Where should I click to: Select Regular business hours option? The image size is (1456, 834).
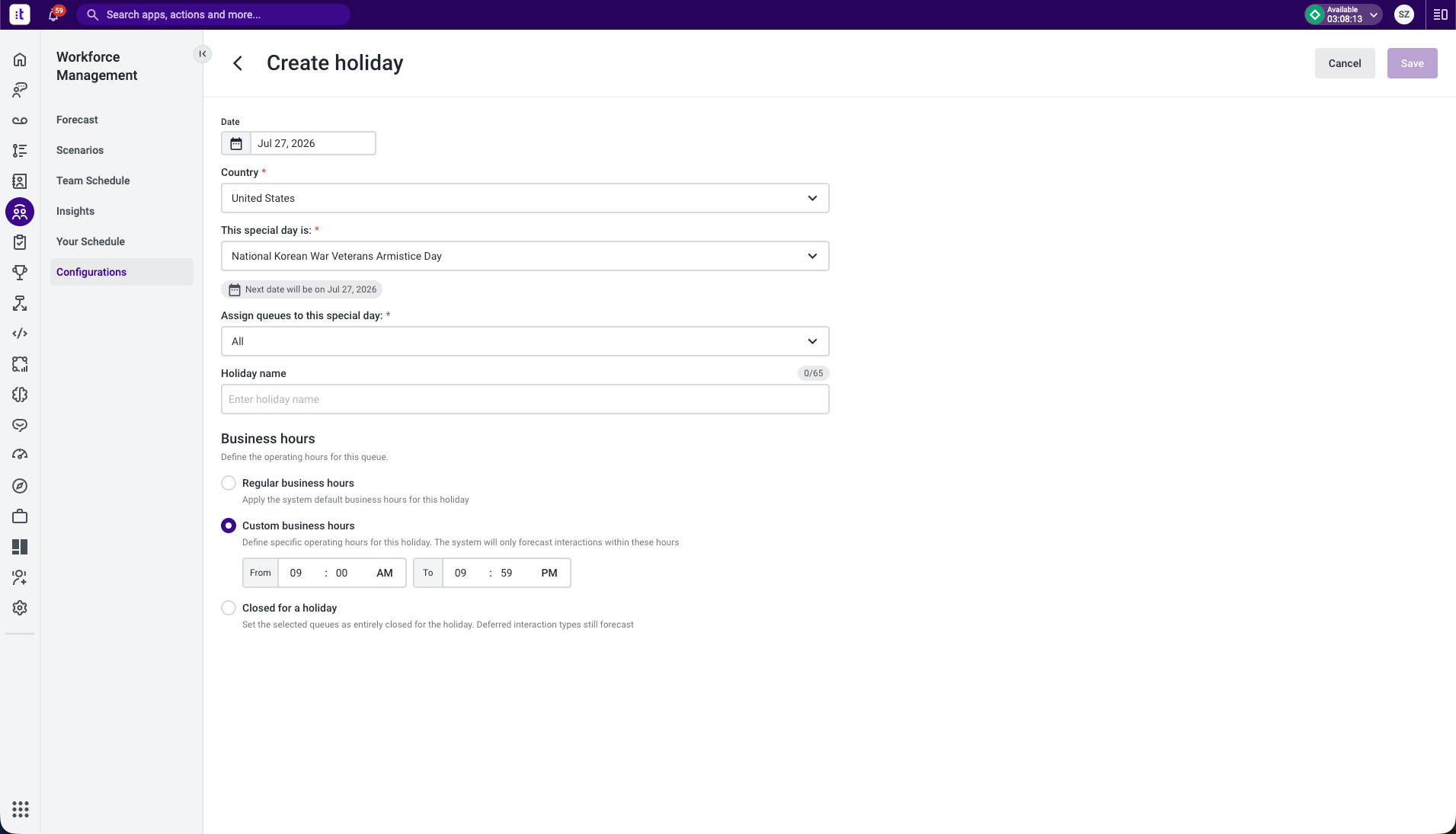[x=229, y=483]
